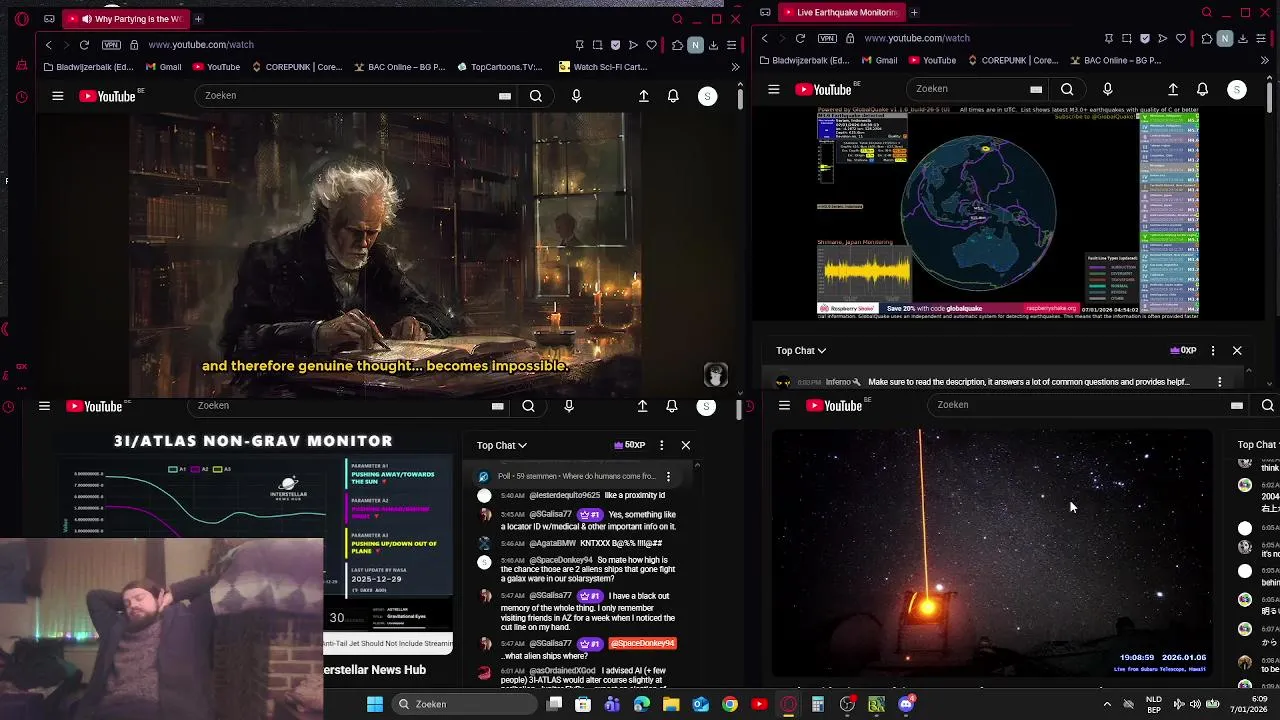Open YouTube guide menu in top-left window
The image size is (1280, 720).
click(58, 96)
